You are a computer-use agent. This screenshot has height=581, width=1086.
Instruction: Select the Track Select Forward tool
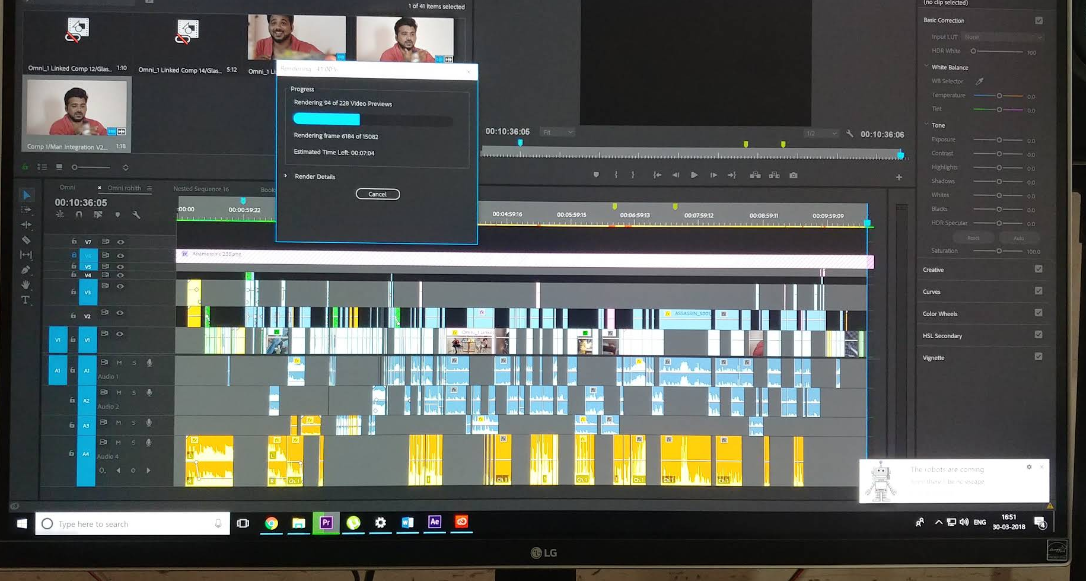pos(26,210)
